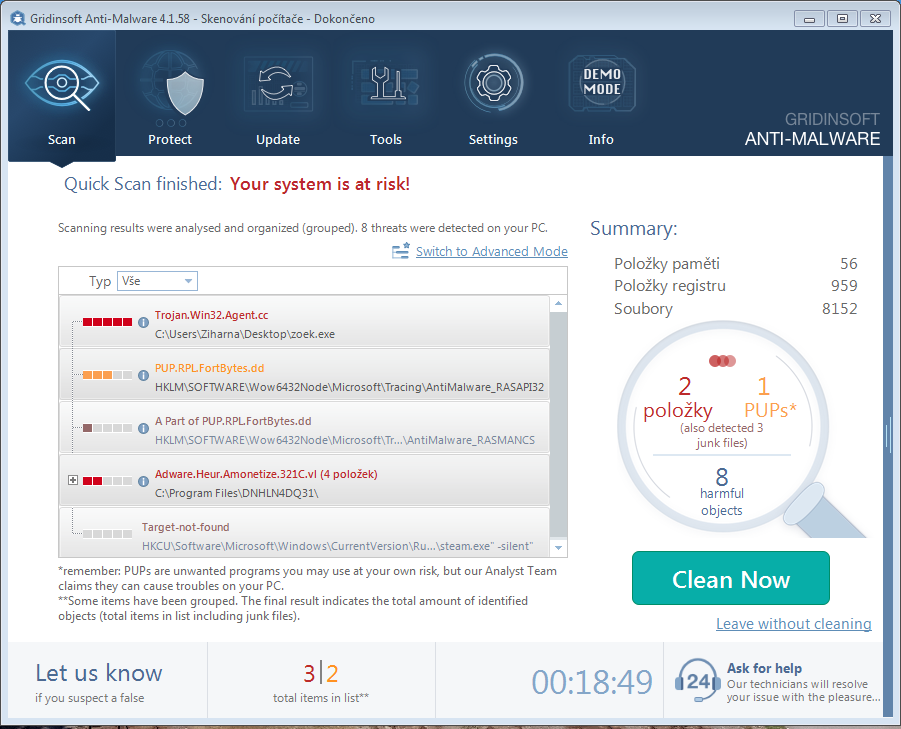Select the Info tab label

point(601,140)
